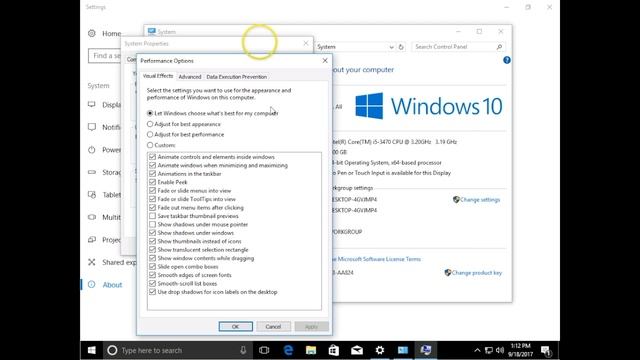Click the search magnifier in Search Control Panel

(499, 47)
